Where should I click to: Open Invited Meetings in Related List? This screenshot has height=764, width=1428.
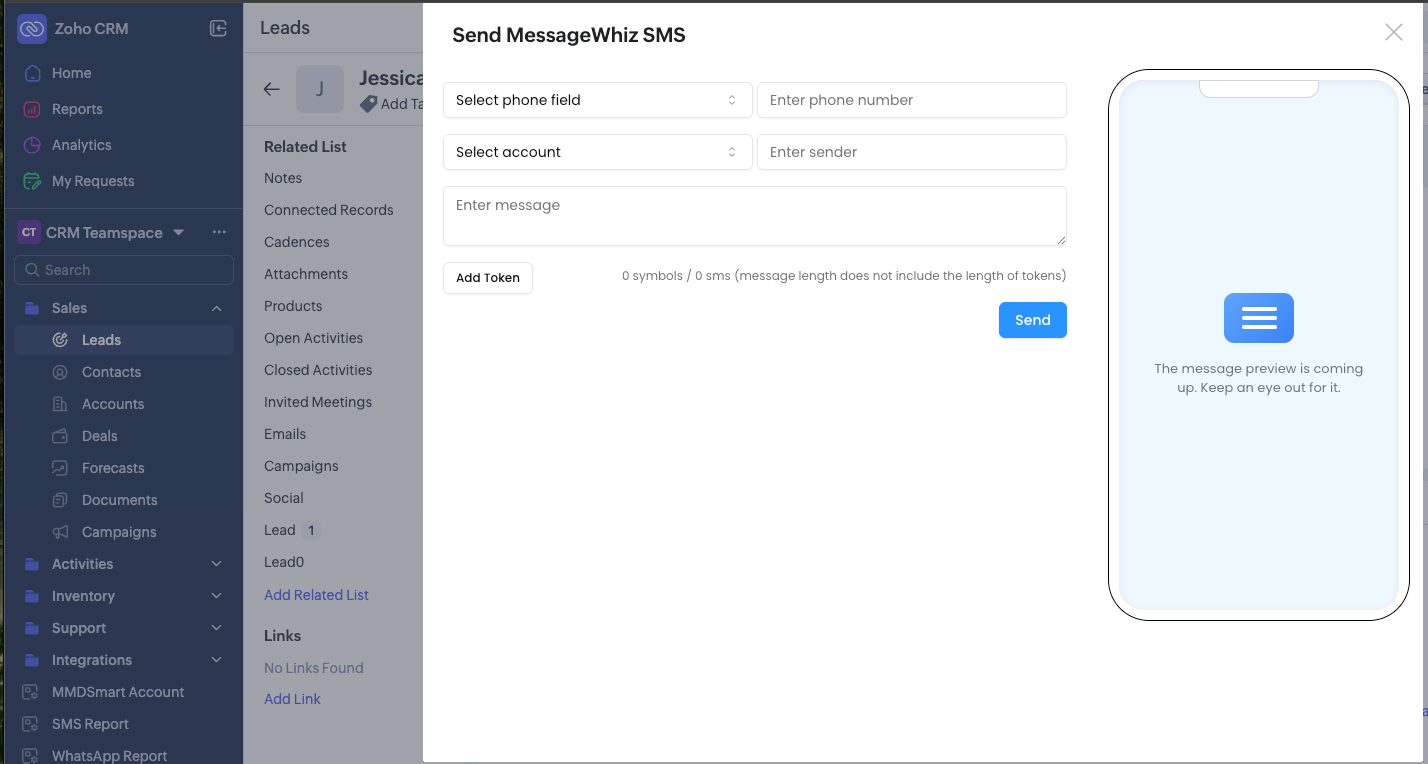[318, 402]
